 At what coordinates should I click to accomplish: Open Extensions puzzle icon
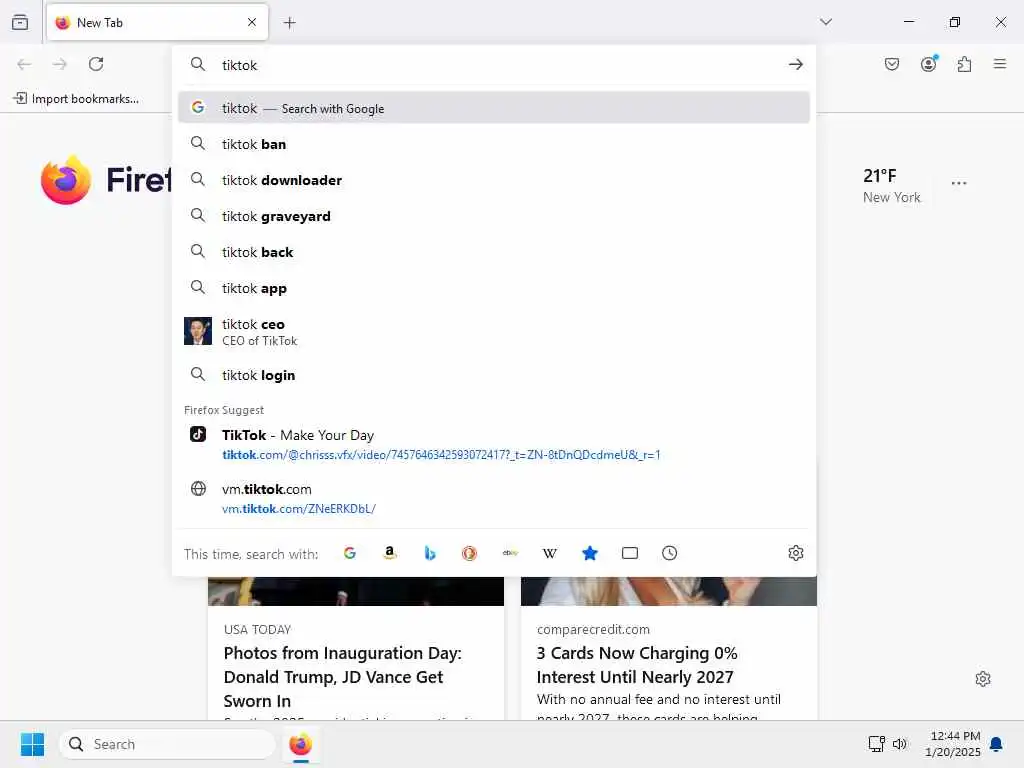pyautogui.click(x=965, y=64)
